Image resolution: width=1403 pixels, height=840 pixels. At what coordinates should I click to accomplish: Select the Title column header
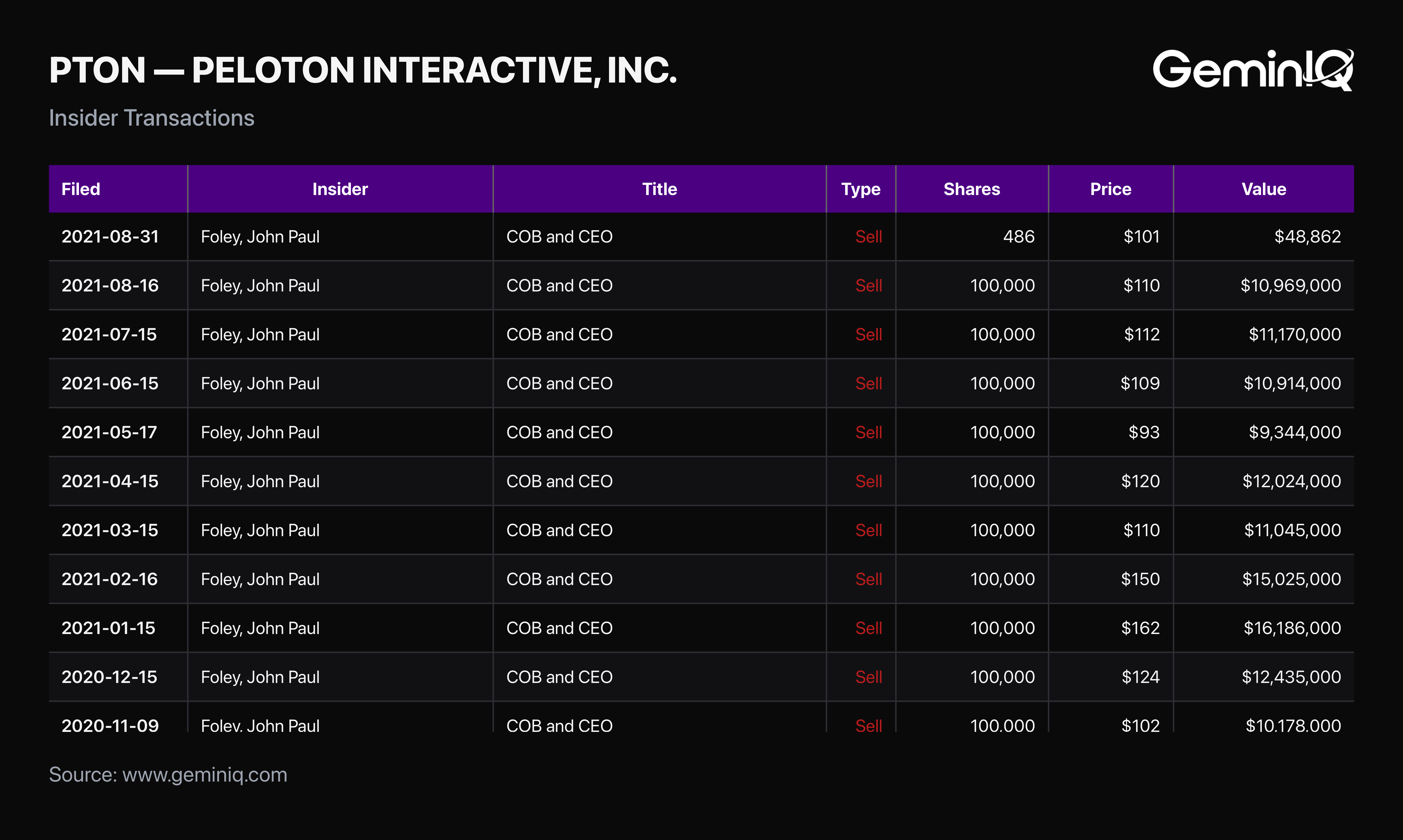pyautogui.click(x=659, y=189)
